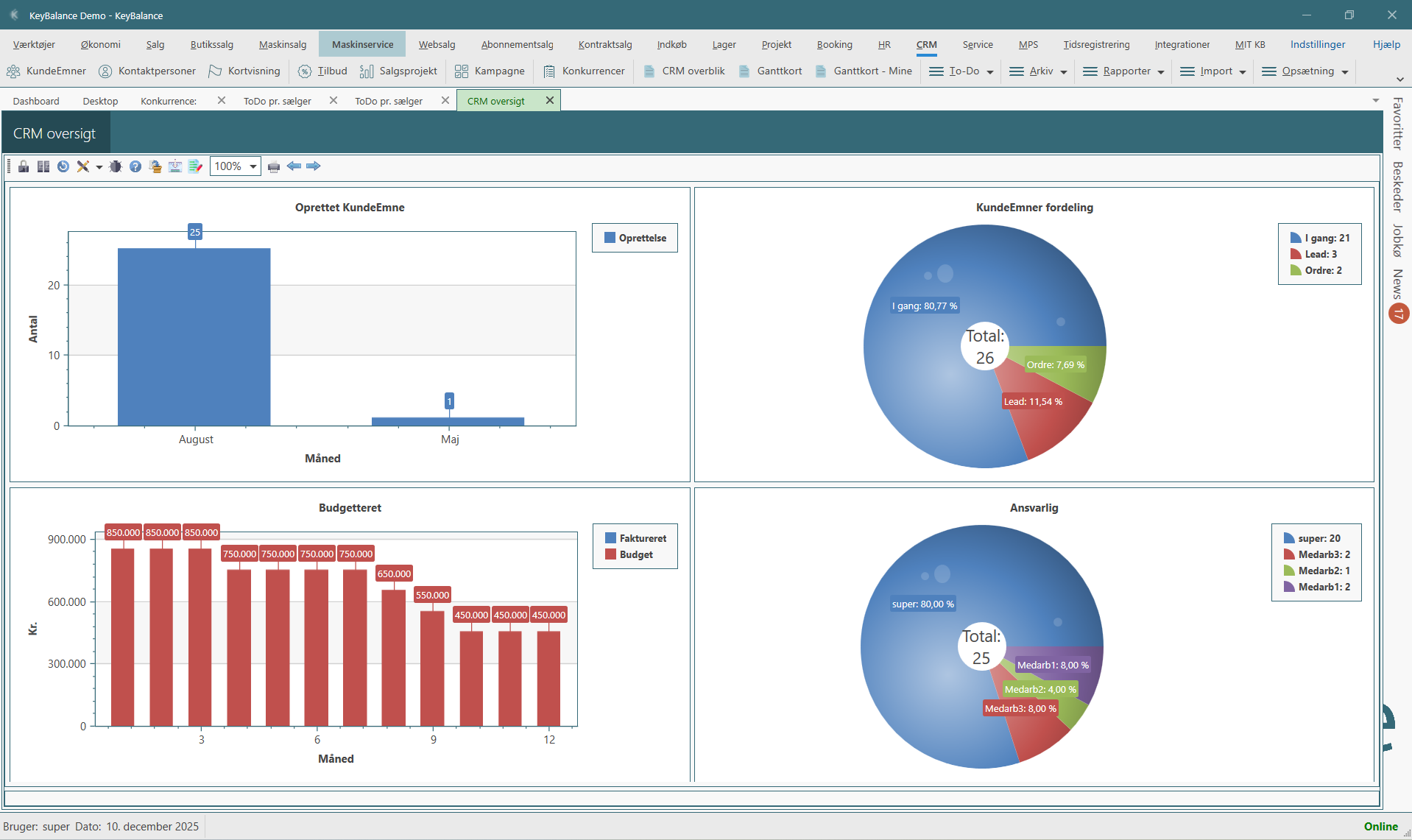This screenshot has height=840, width=1412.
Task: Click the column layout icon in toolbar
Action: coord(43,166)
